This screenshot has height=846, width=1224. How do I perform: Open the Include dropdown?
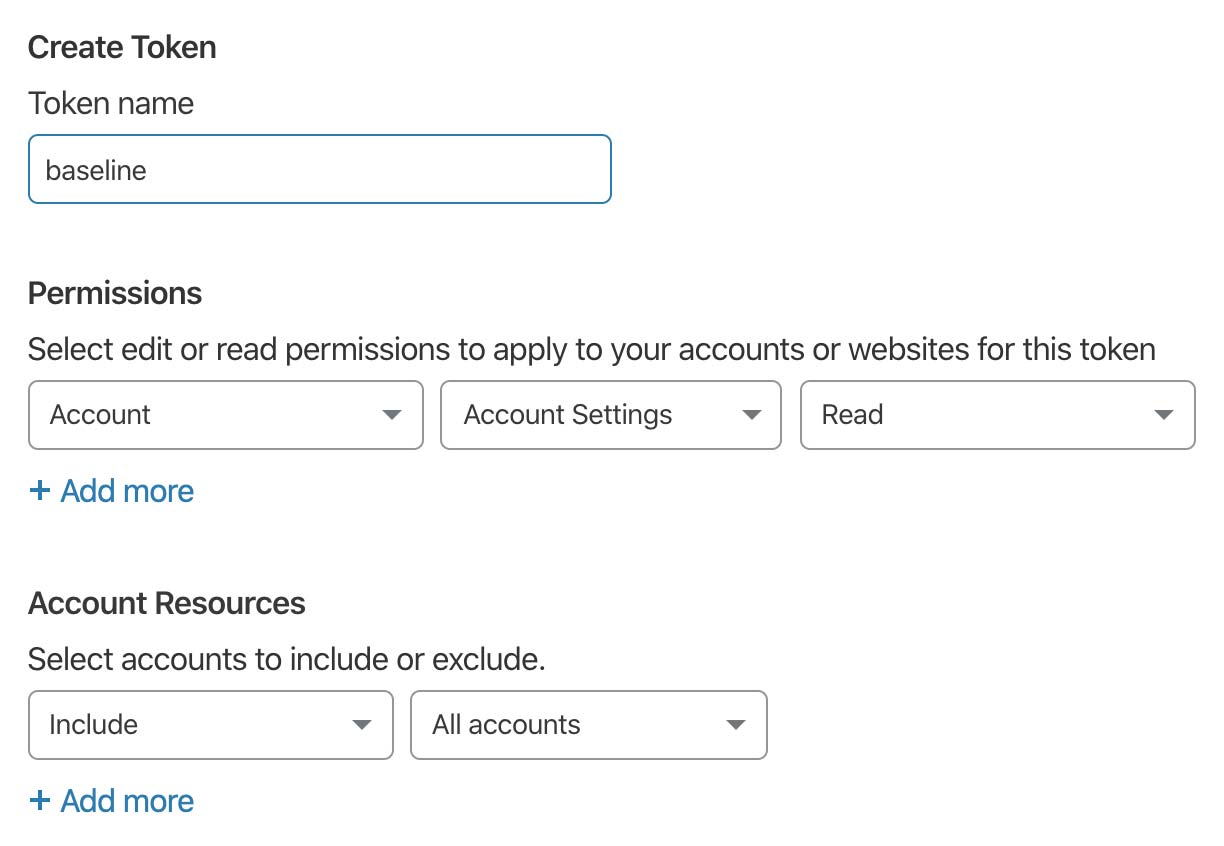[x=211, y=725]
